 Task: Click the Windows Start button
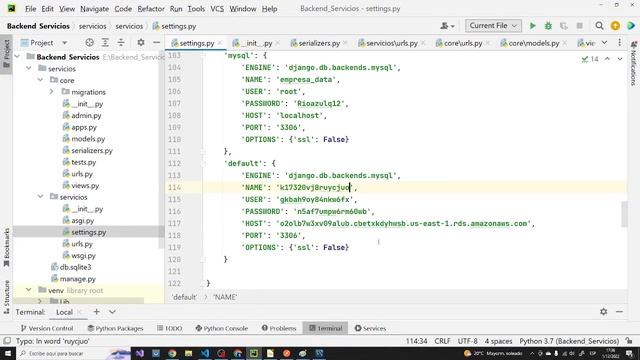[x=8, y=353]
